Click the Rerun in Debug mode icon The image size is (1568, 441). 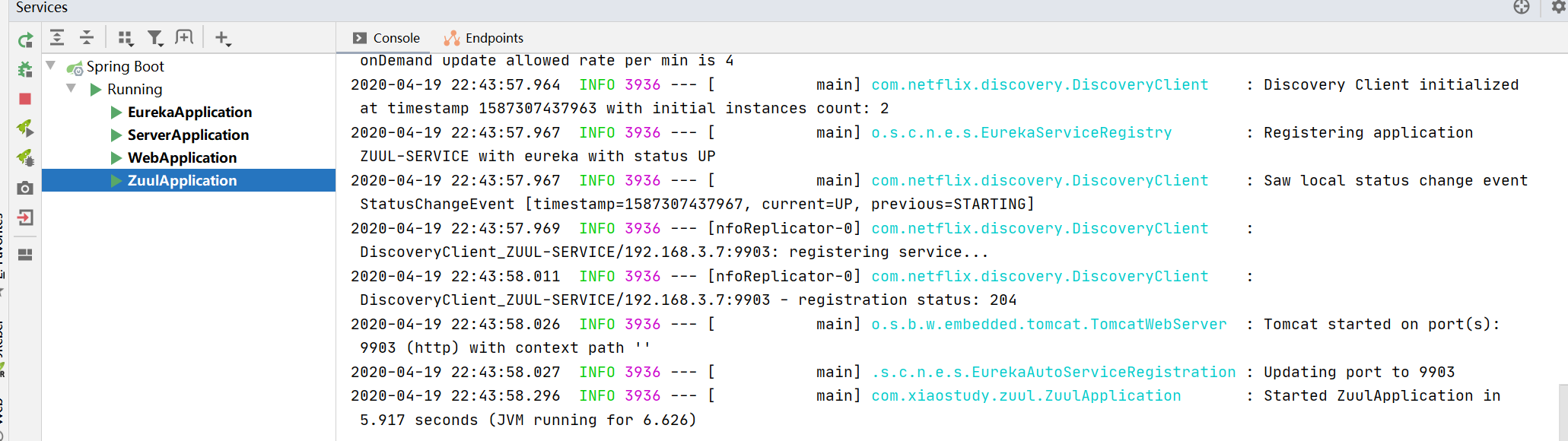pyautogui.click(x=25, y=69)
